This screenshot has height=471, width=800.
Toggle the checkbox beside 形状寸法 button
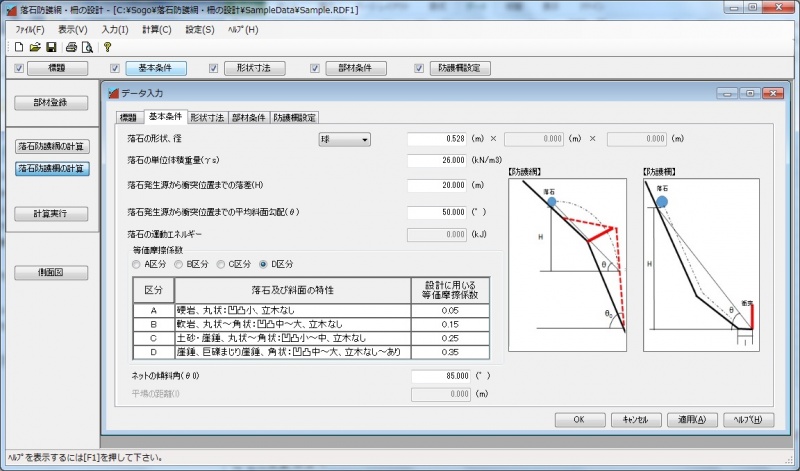click(x=213, y=68)
